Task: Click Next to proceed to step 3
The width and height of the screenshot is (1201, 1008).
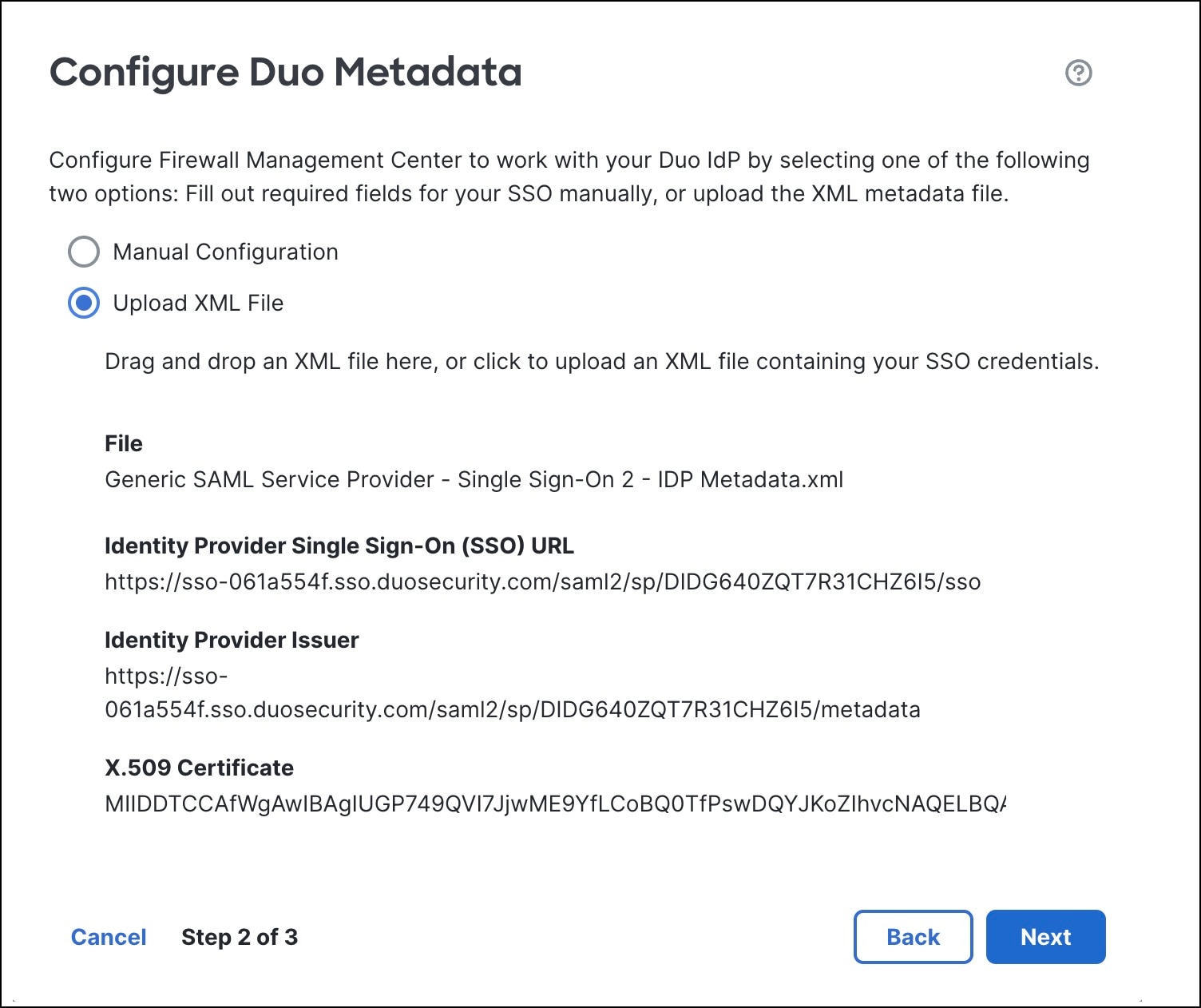Action: [x=1045, y=937]
